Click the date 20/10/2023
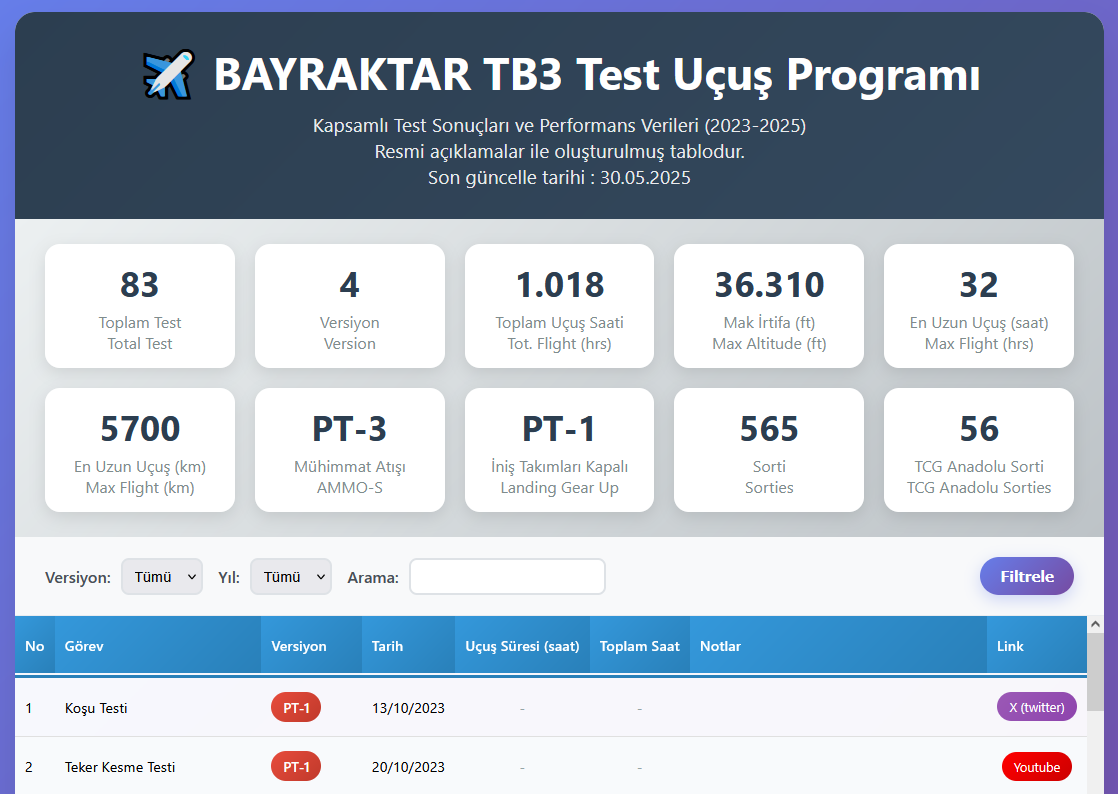1118x794 pixels. tap(408, 768)
